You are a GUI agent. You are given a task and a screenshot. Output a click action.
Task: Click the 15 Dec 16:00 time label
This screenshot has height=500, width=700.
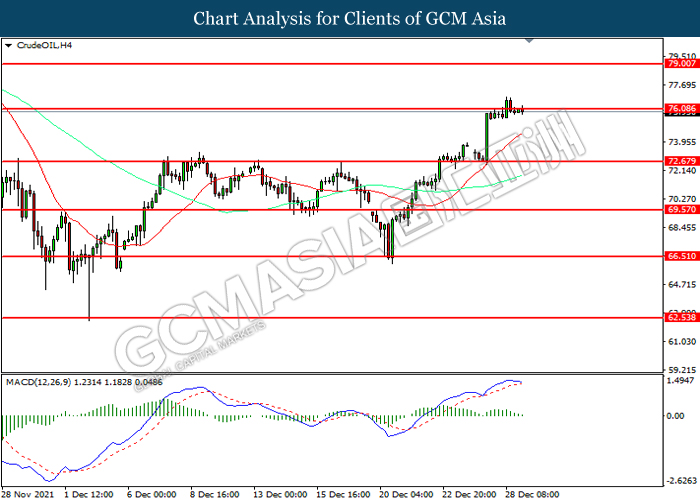(x=343, y=494)
